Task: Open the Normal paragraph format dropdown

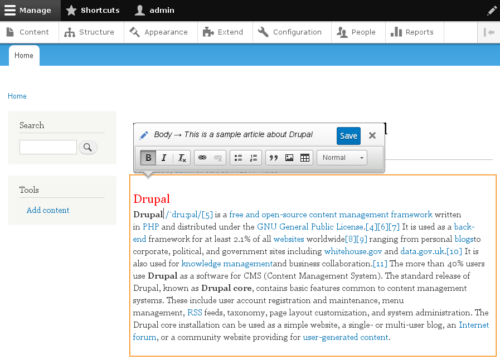Action: (x=342, y=158)
